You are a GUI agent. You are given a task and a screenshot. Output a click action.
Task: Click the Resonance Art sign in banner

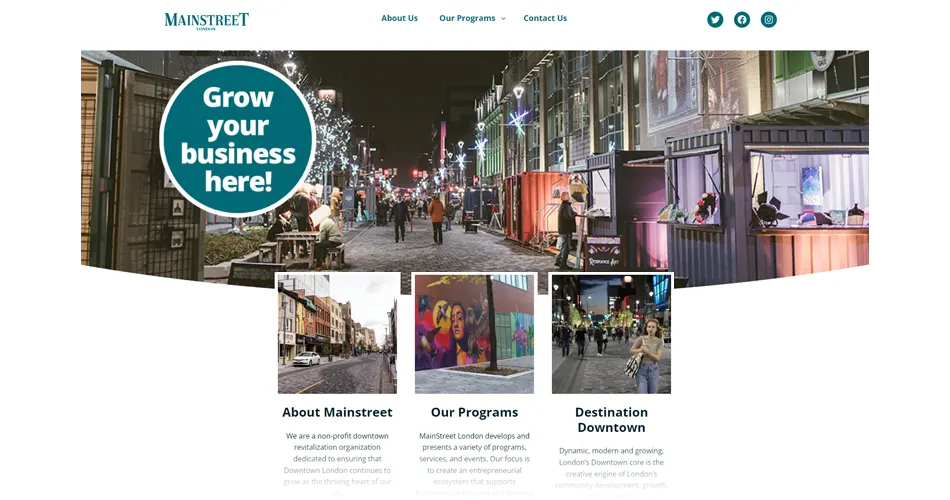pyautogui.click(x=603, y=253)
